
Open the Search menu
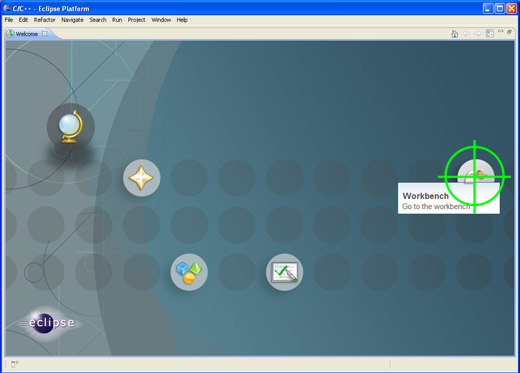tap(98, 20)
